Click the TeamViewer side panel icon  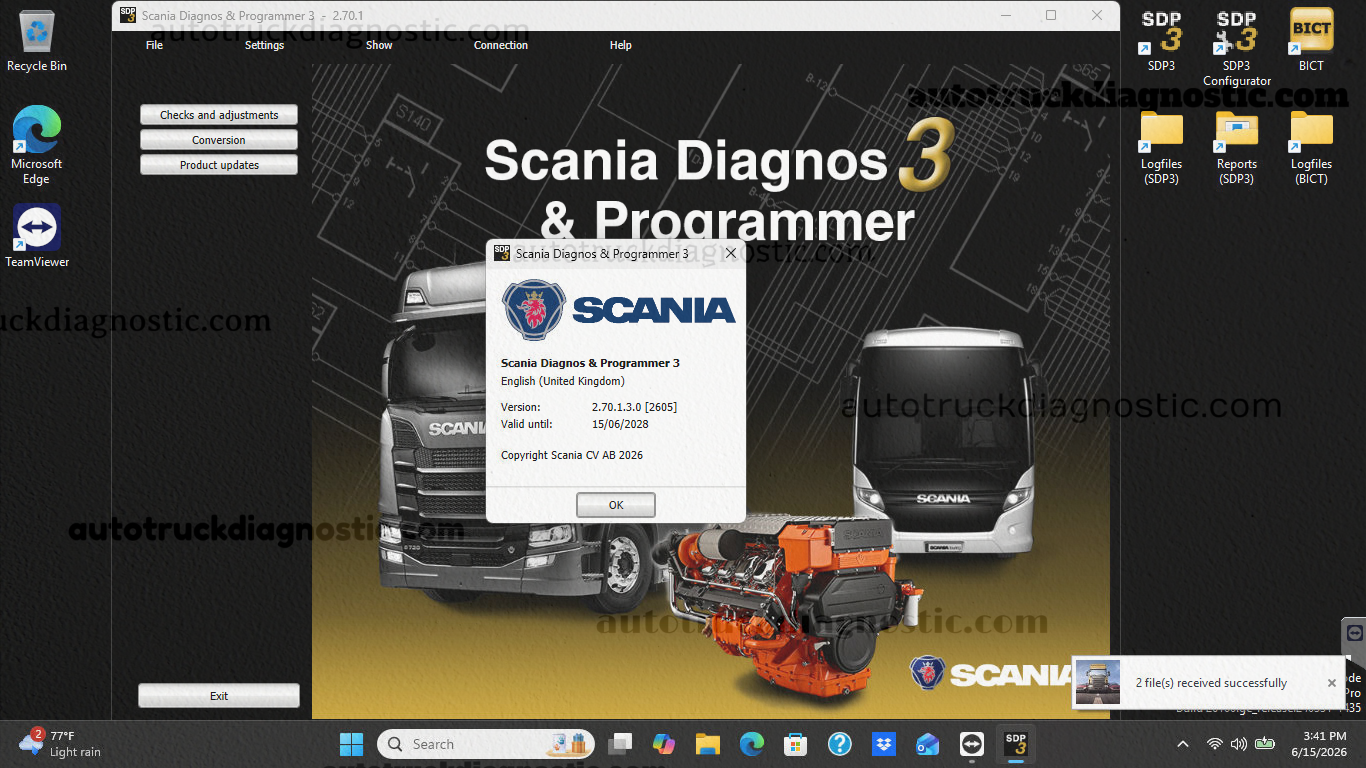point(1355,634)
